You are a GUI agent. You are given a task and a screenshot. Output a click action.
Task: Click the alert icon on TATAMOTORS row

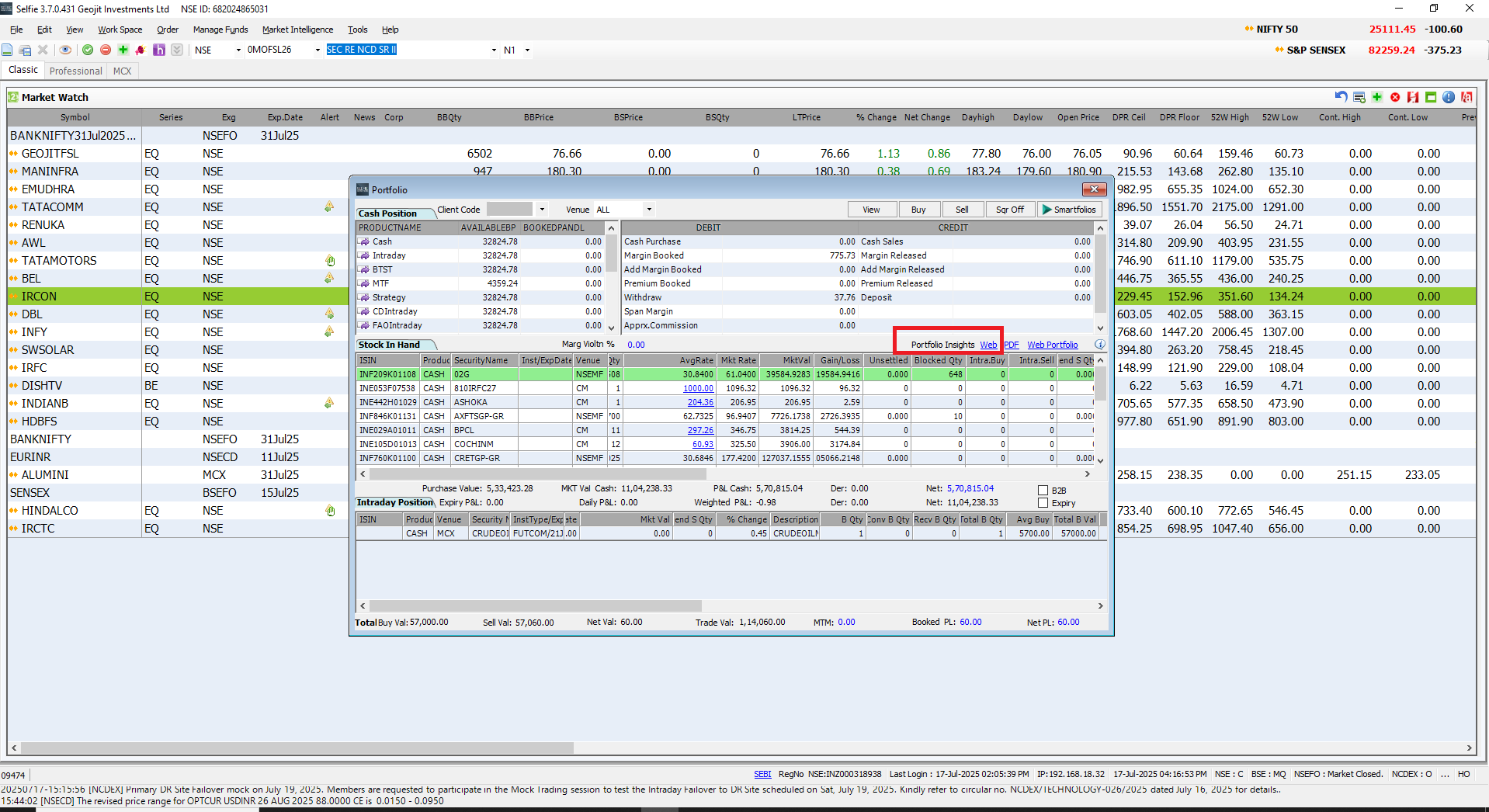click(x=330, y=261)
